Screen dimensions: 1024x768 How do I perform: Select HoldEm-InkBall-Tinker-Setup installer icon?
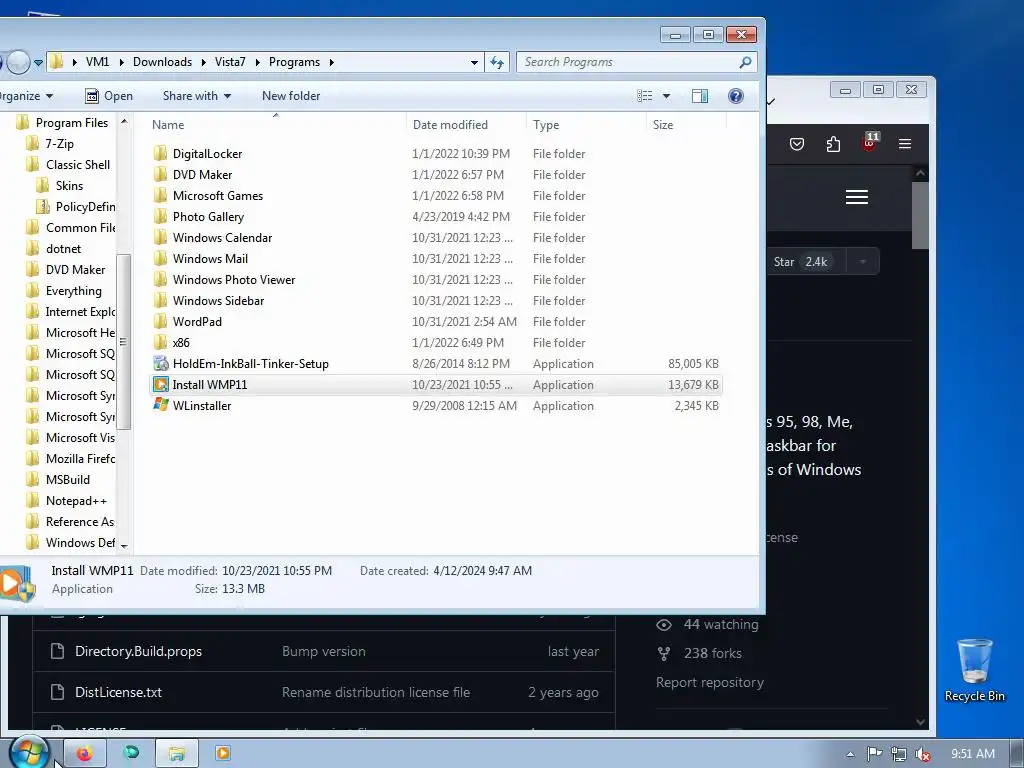pos(161,363)
